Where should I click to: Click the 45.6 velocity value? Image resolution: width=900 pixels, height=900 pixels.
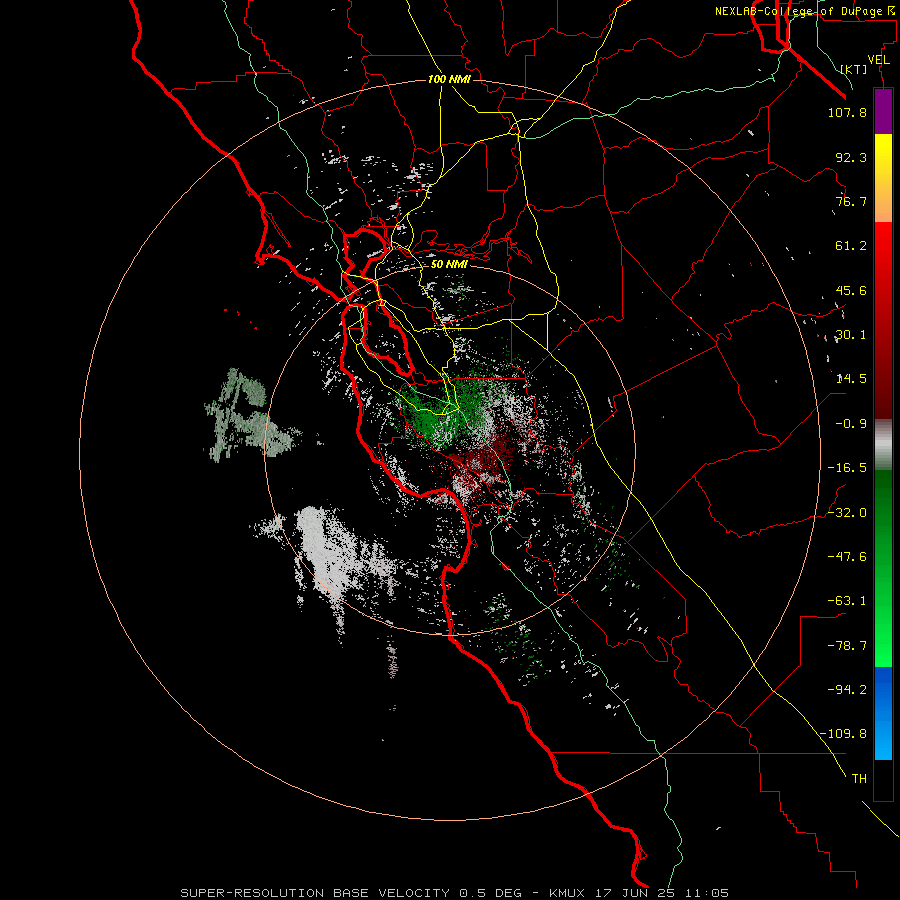(851, 290)
